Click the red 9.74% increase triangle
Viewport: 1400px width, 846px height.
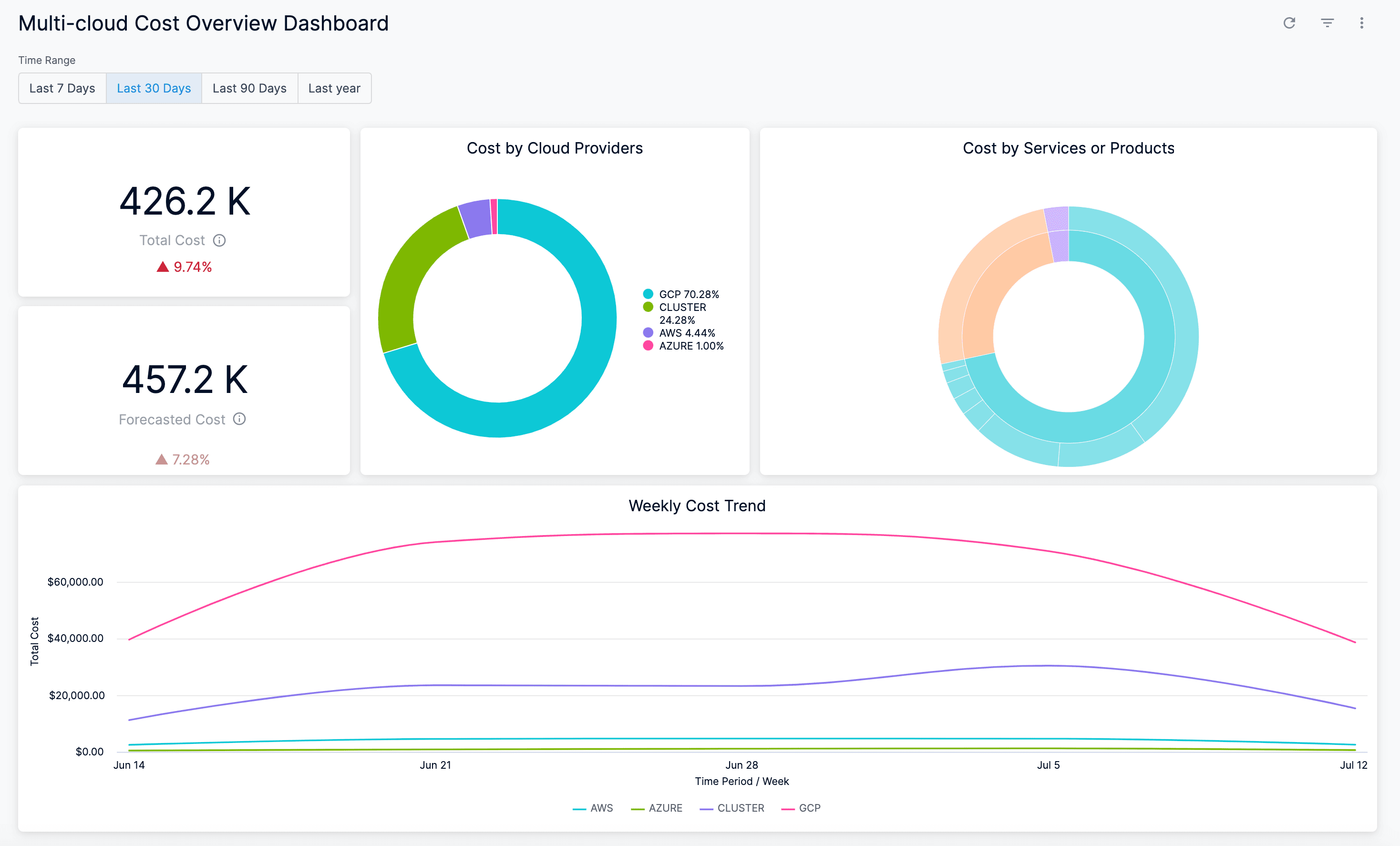[x=163, y=267]
